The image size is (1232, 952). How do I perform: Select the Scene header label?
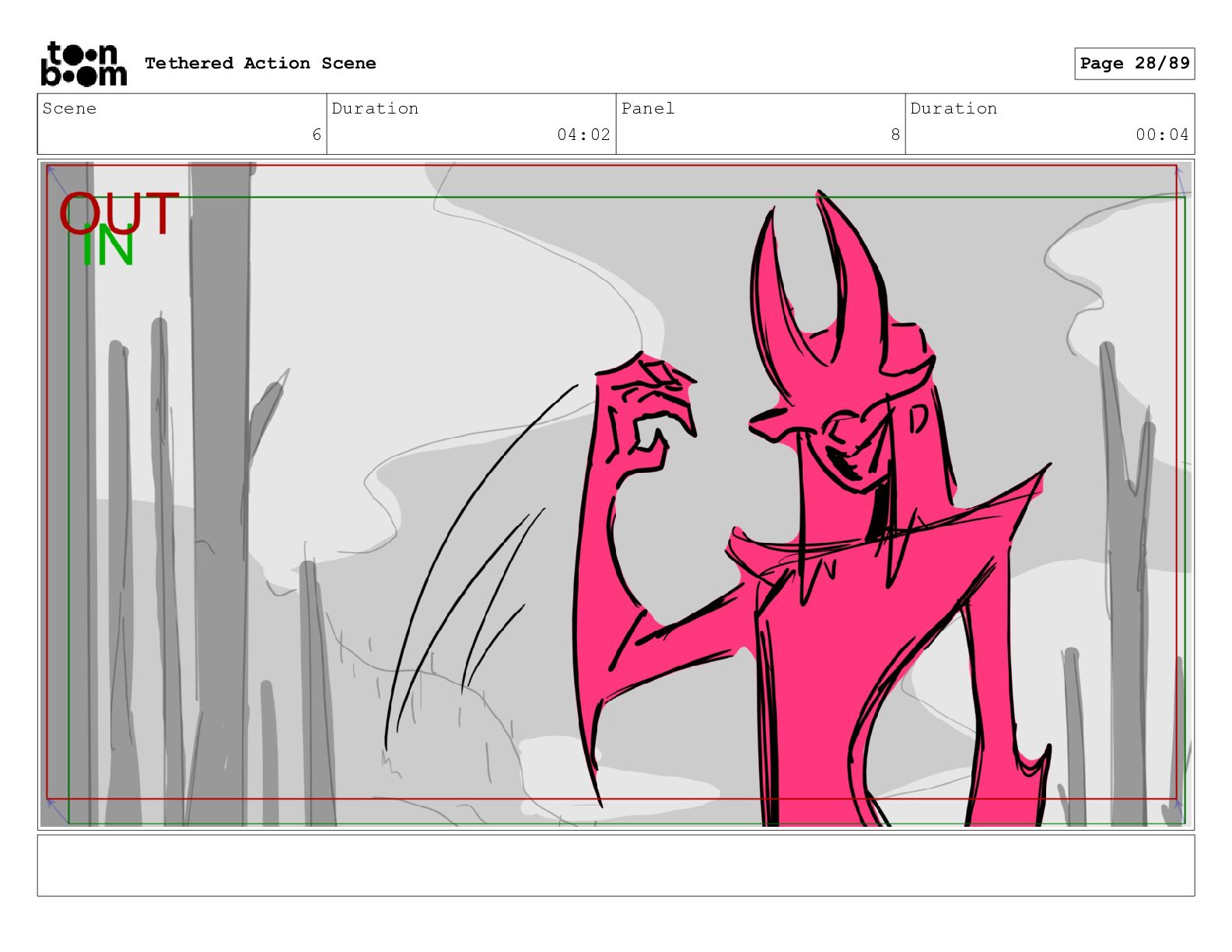70,109
